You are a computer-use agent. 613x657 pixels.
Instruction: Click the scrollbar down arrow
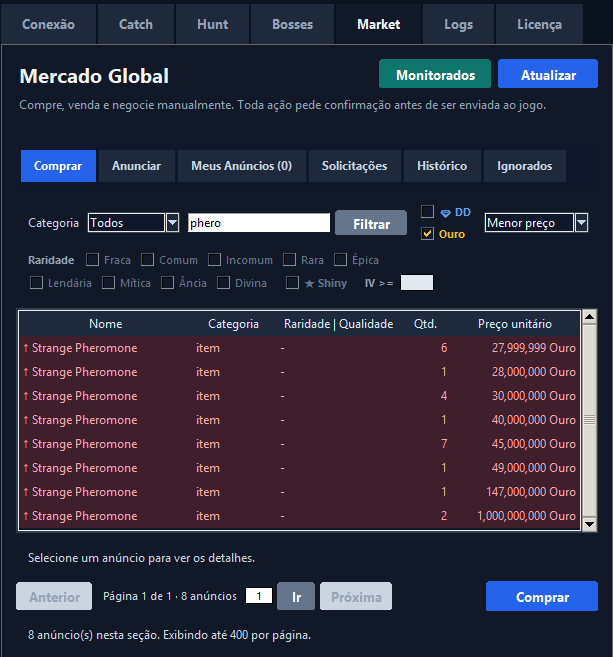coord(590,524)
